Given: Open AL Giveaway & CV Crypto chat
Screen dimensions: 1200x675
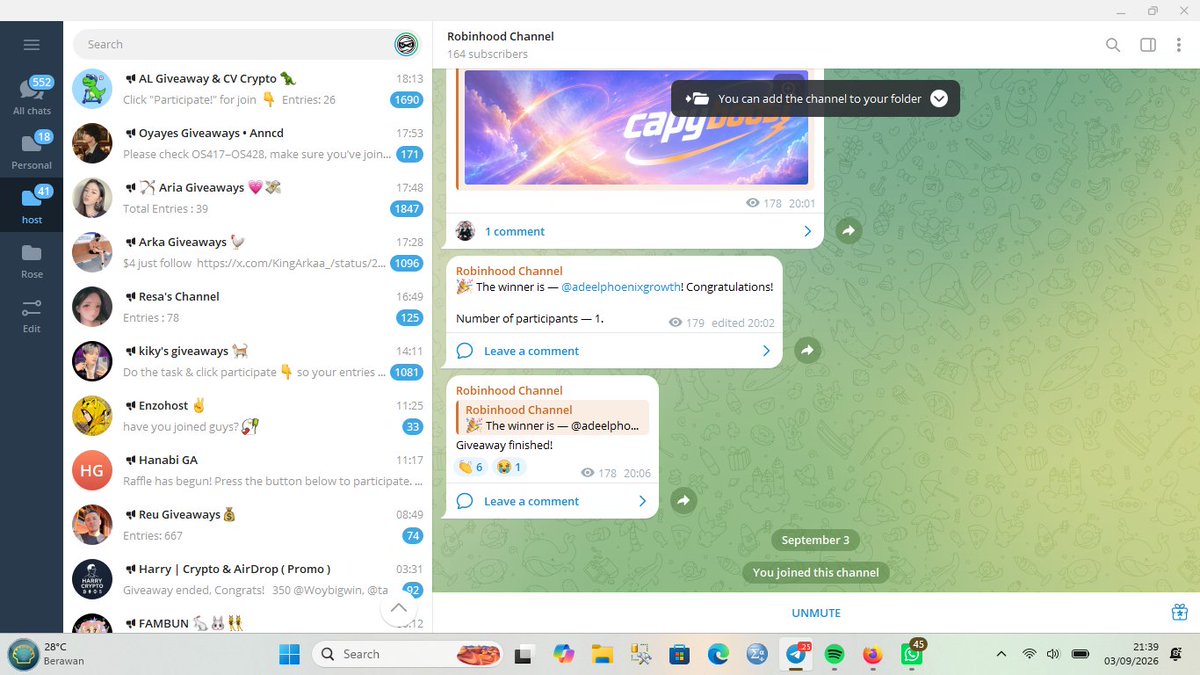Looking at the screenshot, I should [247, 88].
